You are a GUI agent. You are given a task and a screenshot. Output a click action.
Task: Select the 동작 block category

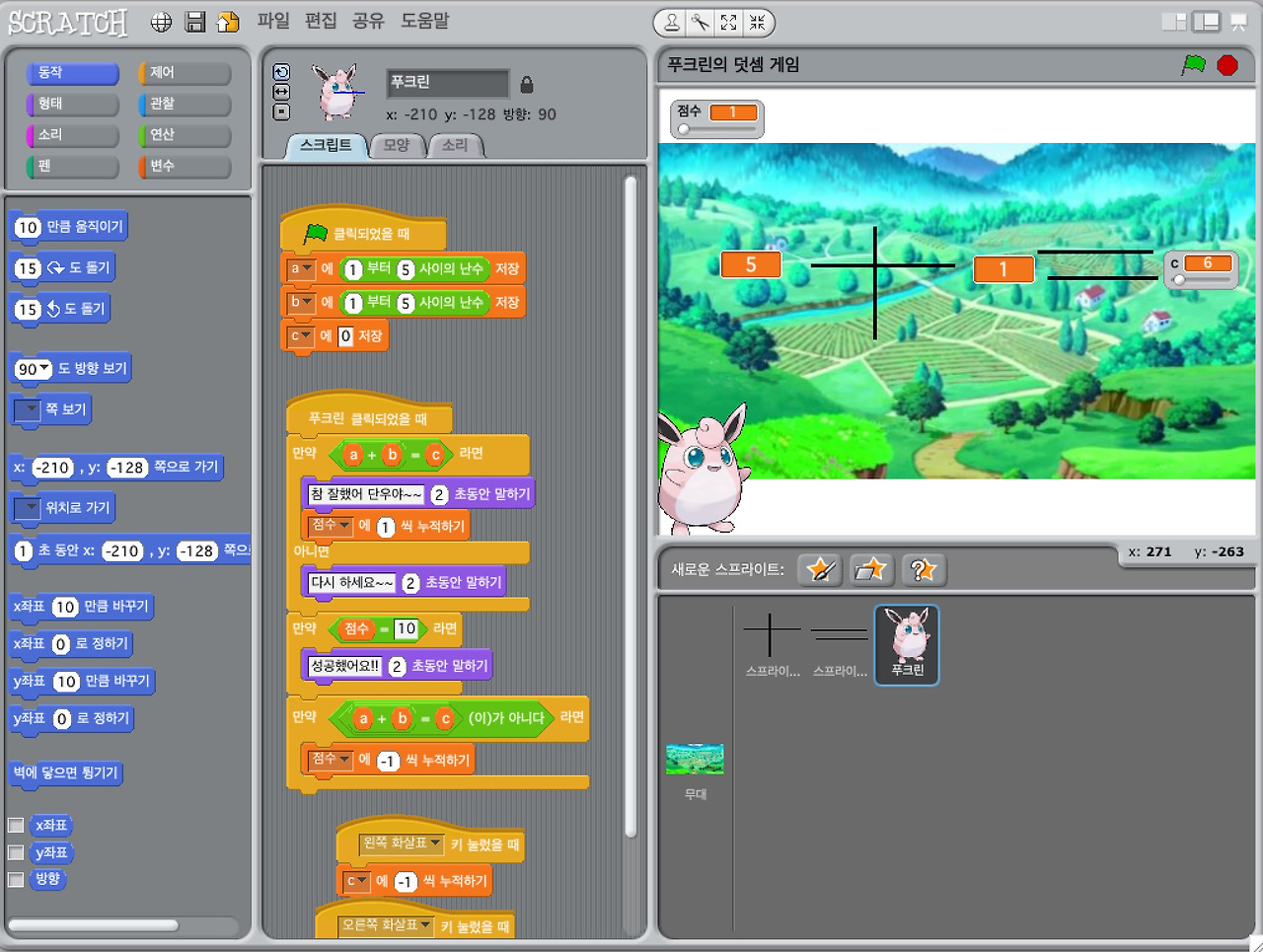(73, 73)
